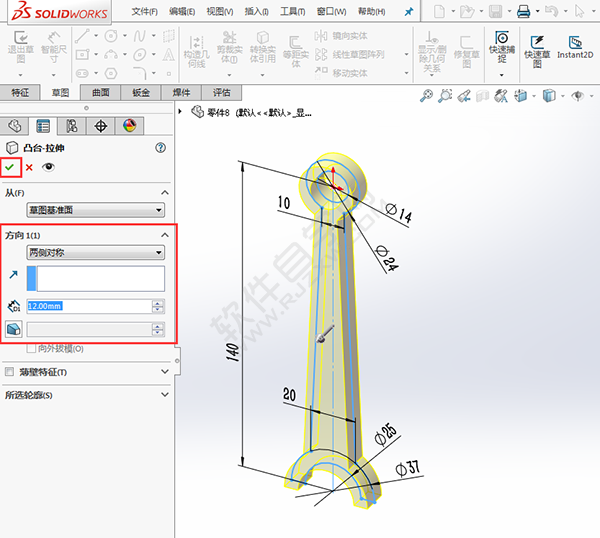Open FeatureManager design tree tab
This screenshot has height=538, width=600.
click(15, 126)
